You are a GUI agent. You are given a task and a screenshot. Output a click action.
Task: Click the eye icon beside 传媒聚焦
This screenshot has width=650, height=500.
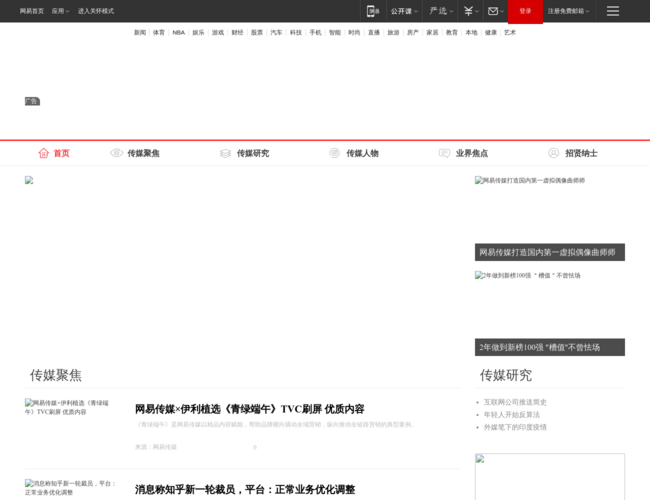(116, 153)
